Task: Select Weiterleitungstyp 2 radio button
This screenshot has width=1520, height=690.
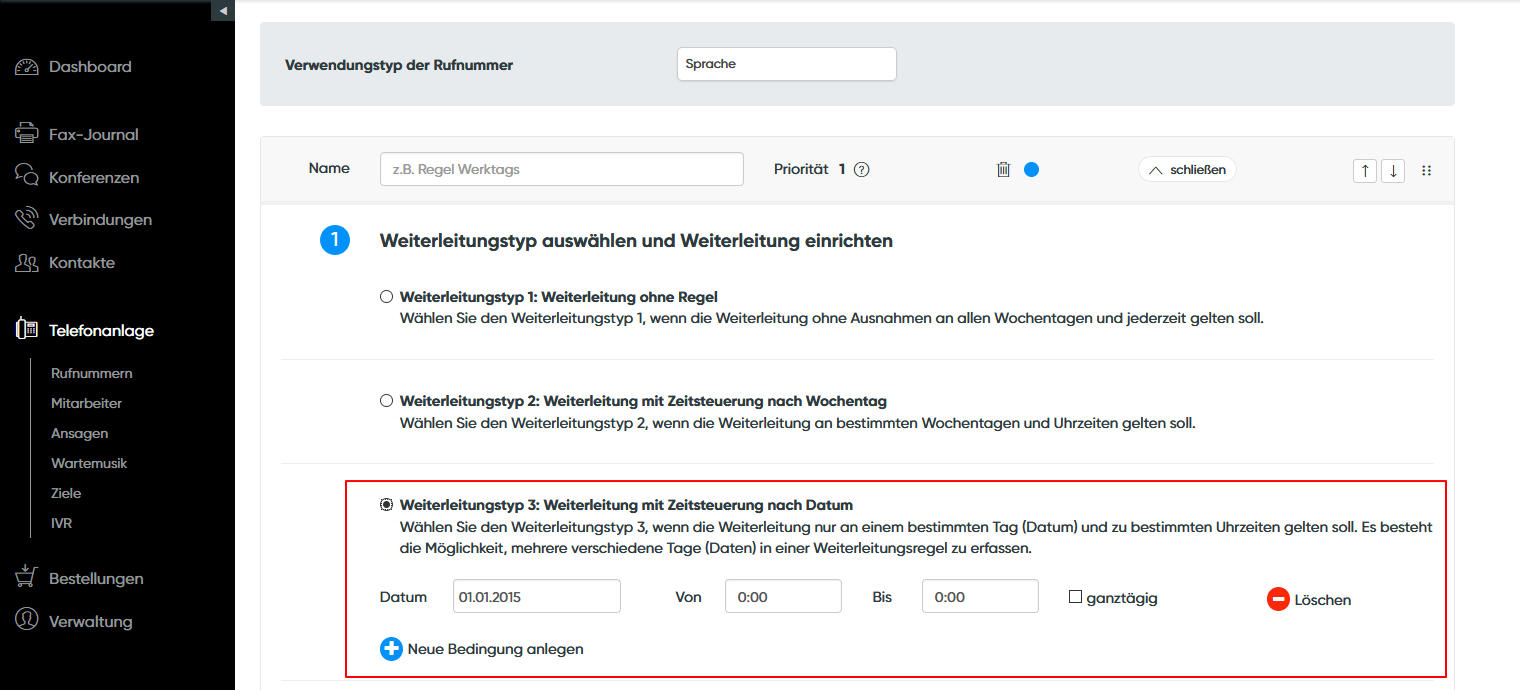Action: click(x=387, y=401)
